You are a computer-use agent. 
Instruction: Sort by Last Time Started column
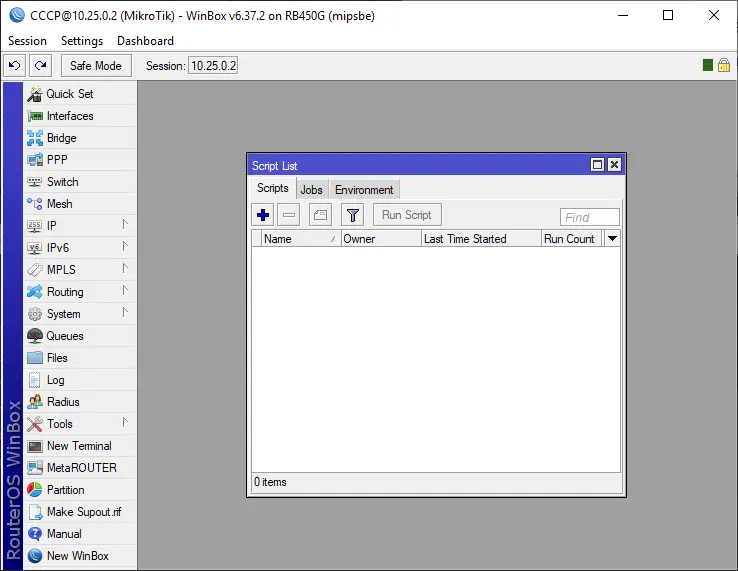tap(481, 239)
